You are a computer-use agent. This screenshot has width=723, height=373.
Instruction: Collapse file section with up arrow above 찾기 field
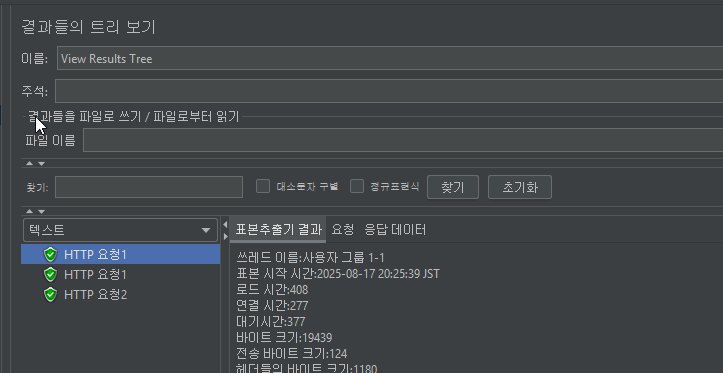(x=30, y=163)
